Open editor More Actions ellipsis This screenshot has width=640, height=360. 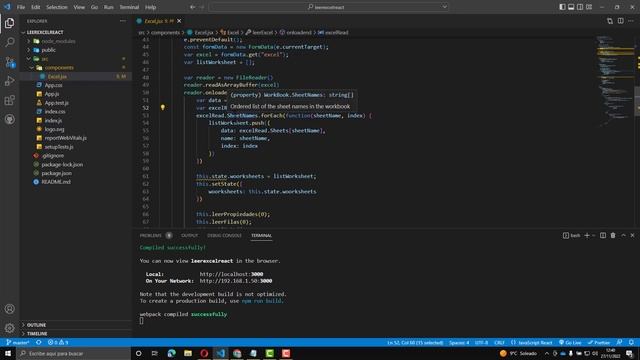[x=631, y=21]
